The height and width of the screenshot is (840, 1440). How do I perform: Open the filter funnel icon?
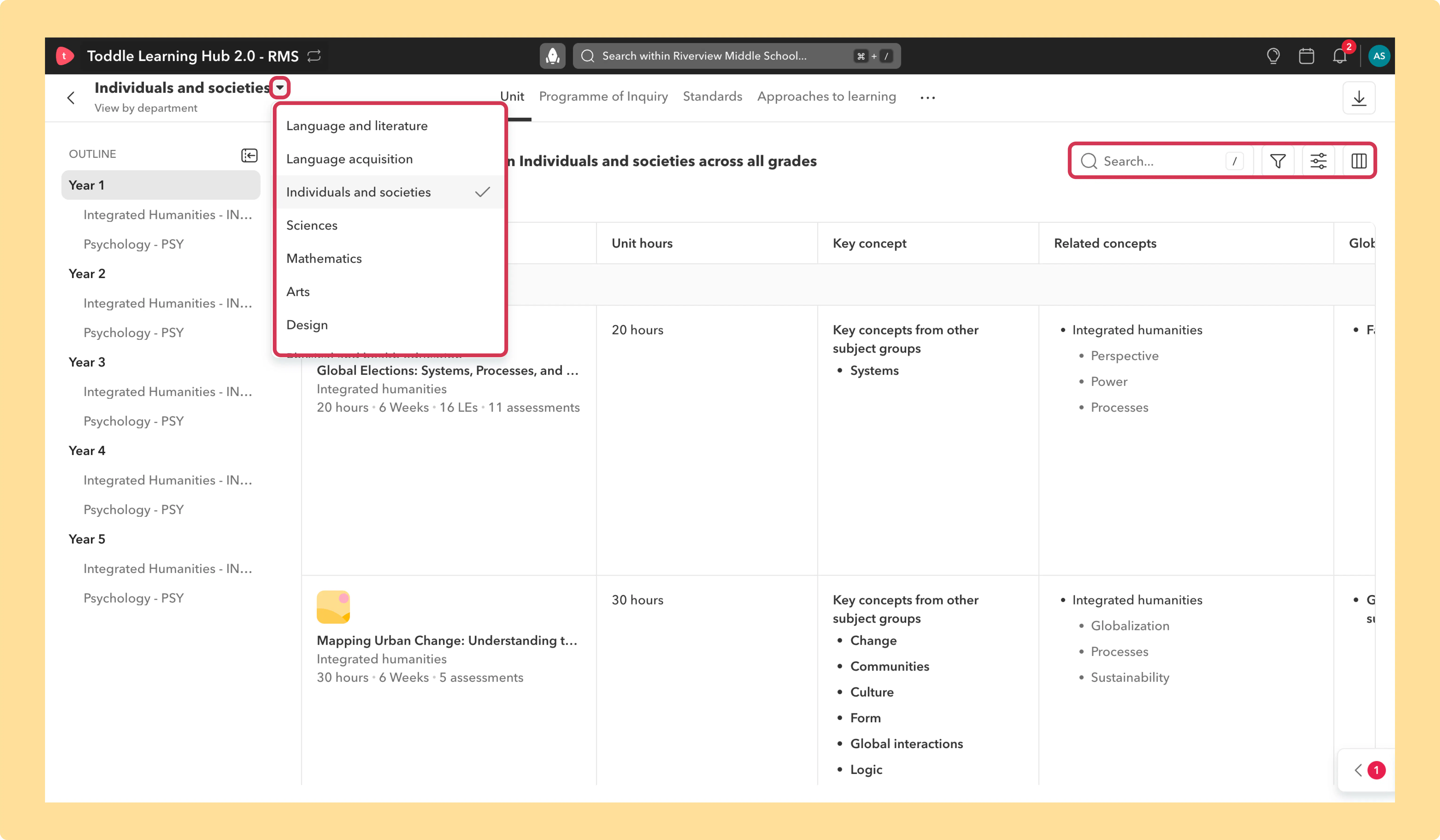[1278, 161]
